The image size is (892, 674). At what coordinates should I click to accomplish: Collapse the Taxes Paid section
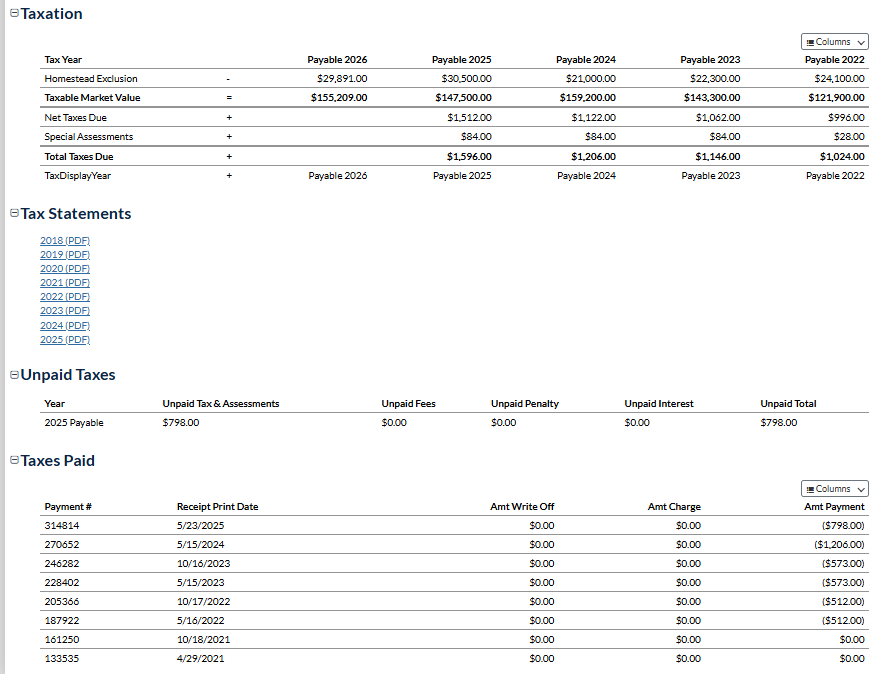tap(14, 461)
